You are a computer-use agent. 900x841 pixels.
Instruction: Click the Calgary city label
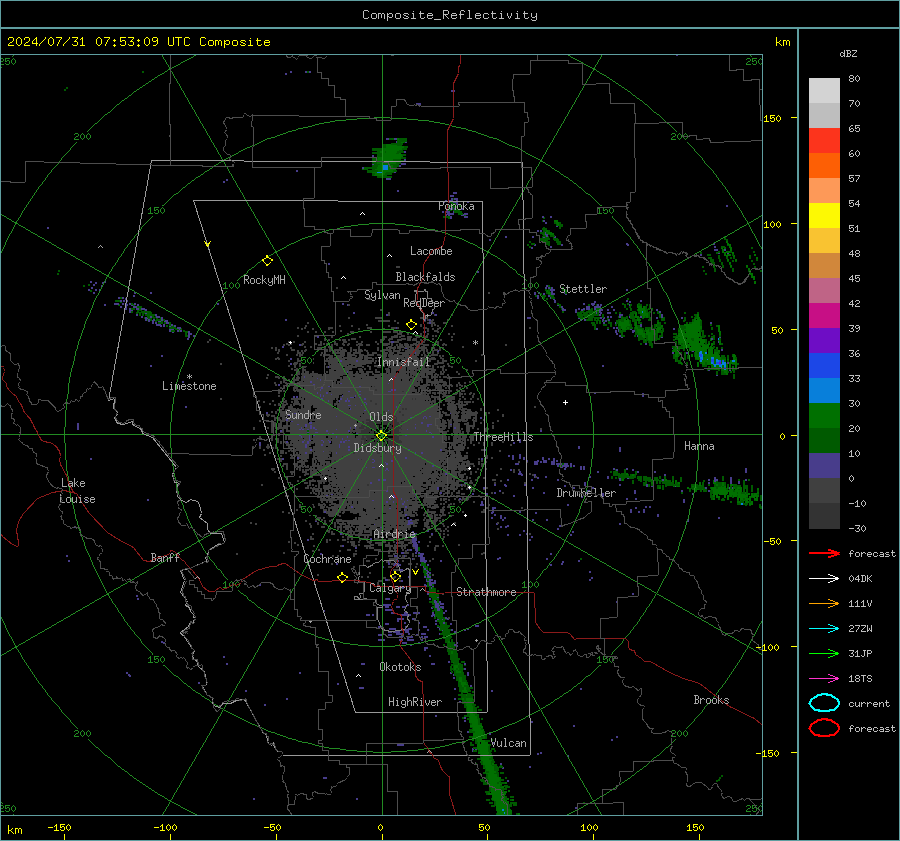390,588
